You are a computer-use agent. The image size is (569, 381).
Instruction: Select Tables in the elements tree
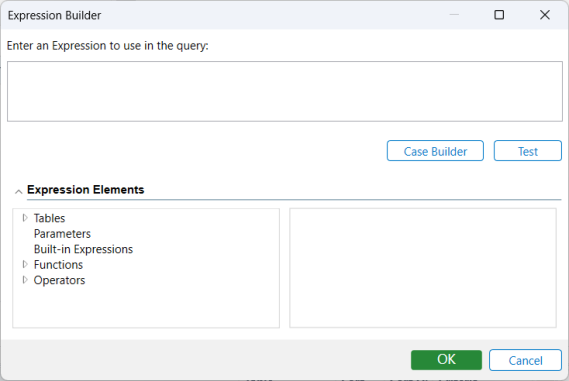[49, 218]
